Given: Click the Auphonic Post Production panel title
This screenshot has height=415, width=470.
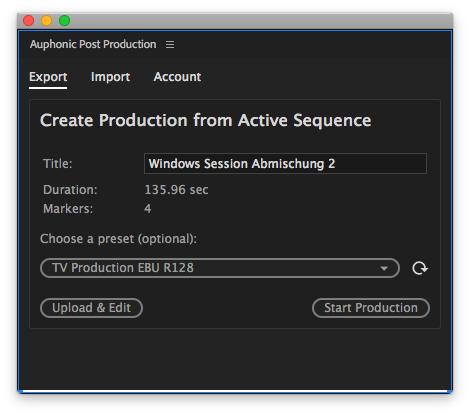Looking at the screenshot, I should 93,44.
